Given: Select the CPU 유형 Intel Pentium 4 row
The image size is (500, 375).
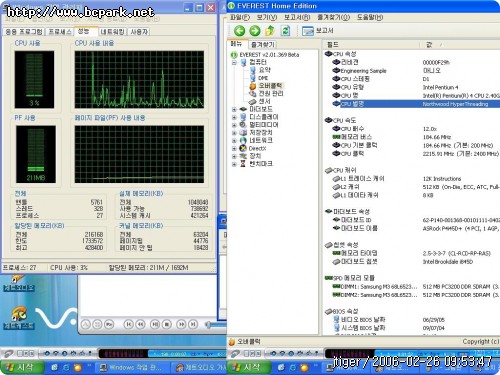Looking at the screenshot, I should pyautogui.click(x=415, y=87).
